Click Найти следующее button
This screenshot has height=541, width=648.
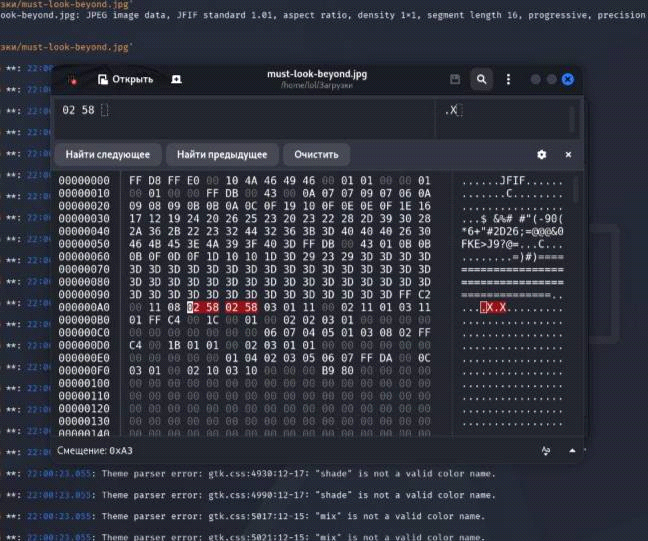click(x=108, y=155)
